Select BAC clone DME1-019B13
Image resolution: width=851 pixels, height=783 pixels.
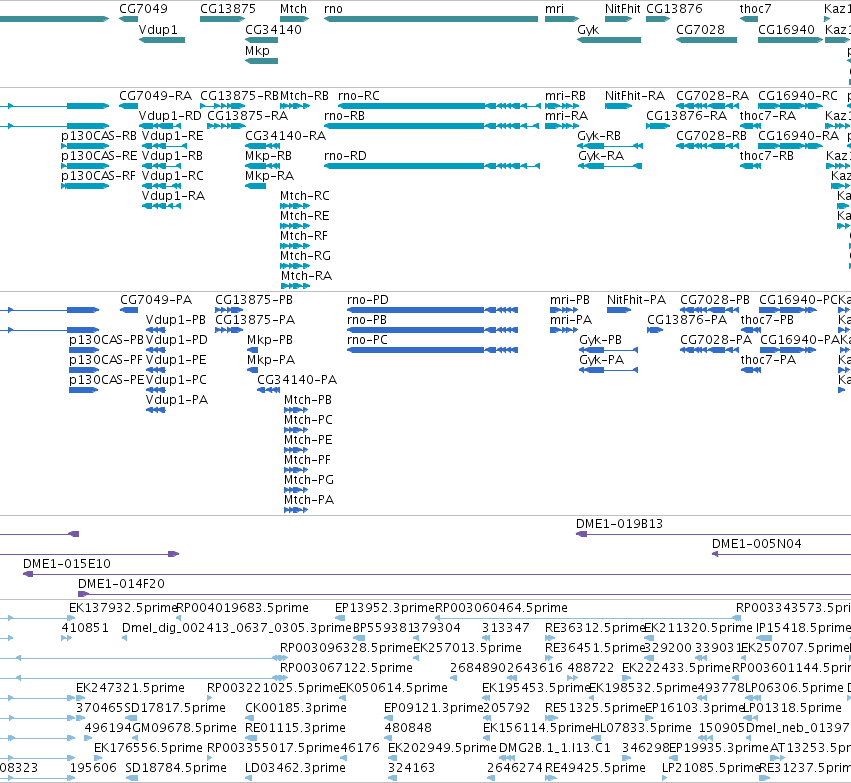click(x=619, y=524)
